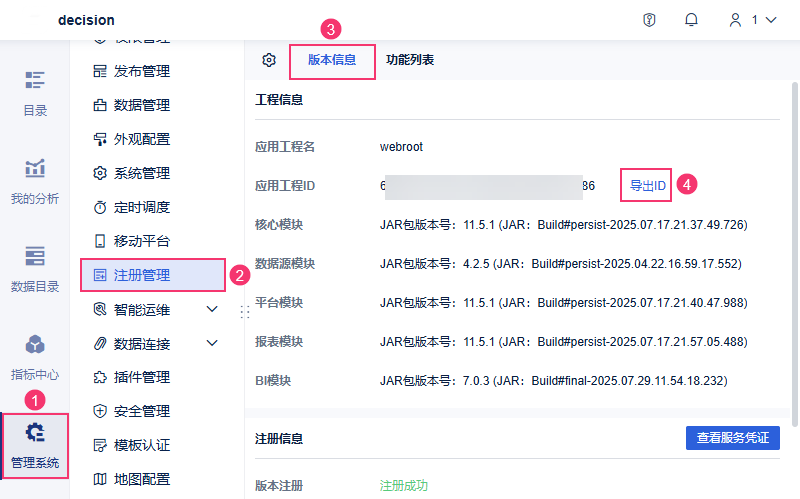Open the user account dropdown
Image resolution: width=800 pixels, height=499 pixels.
coord(752,20)
